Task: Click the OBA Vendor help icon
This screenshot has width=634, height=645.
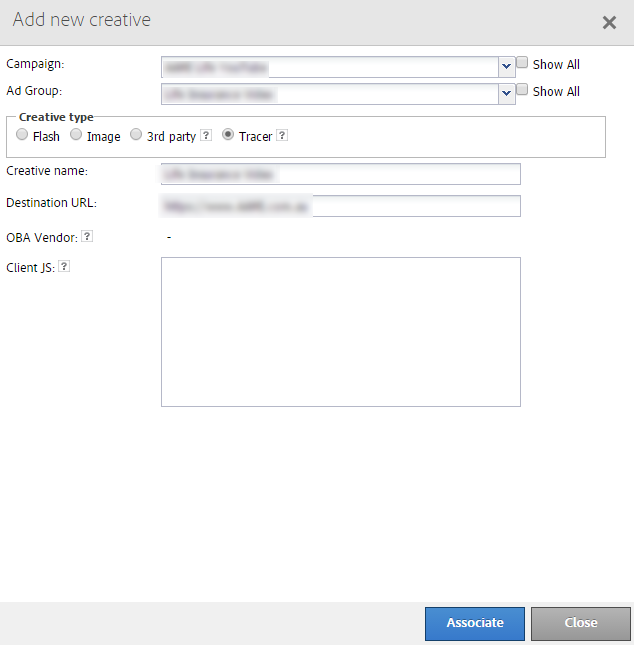Action: click(x=87, y=237)
